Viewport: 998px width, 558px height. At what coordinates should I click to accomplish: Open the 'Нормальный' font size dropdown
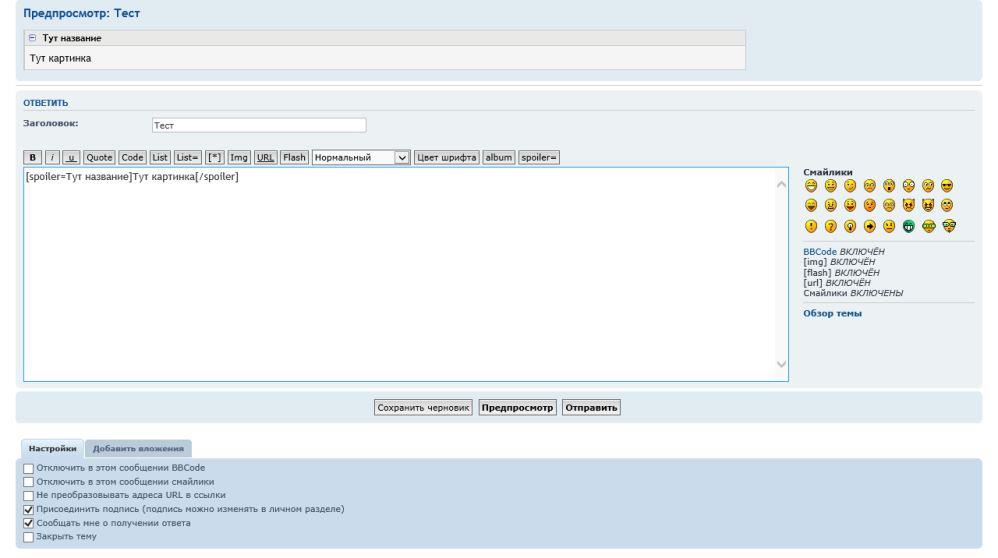pos(361,157)
